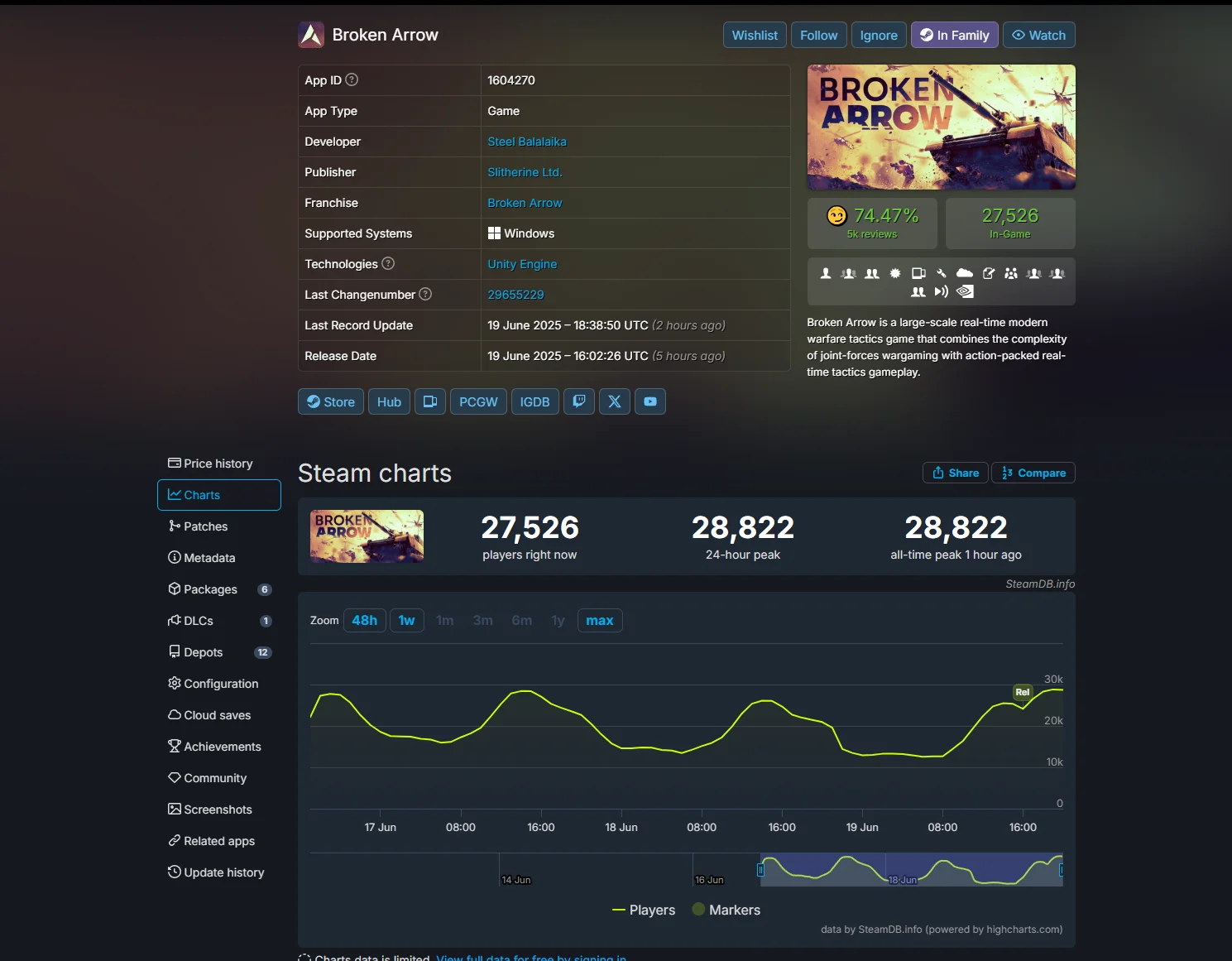Screen dimensions: 1232x961
Task: Open Screenshots in the sidebar
Action: (x=219, y=810)
